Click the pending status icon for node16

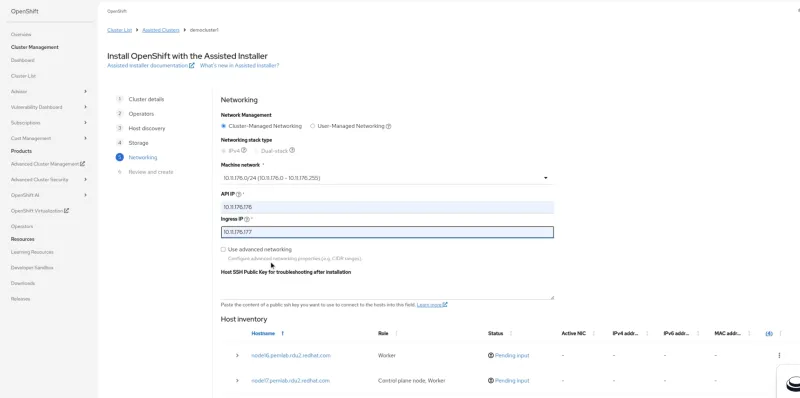pos(491,355)
